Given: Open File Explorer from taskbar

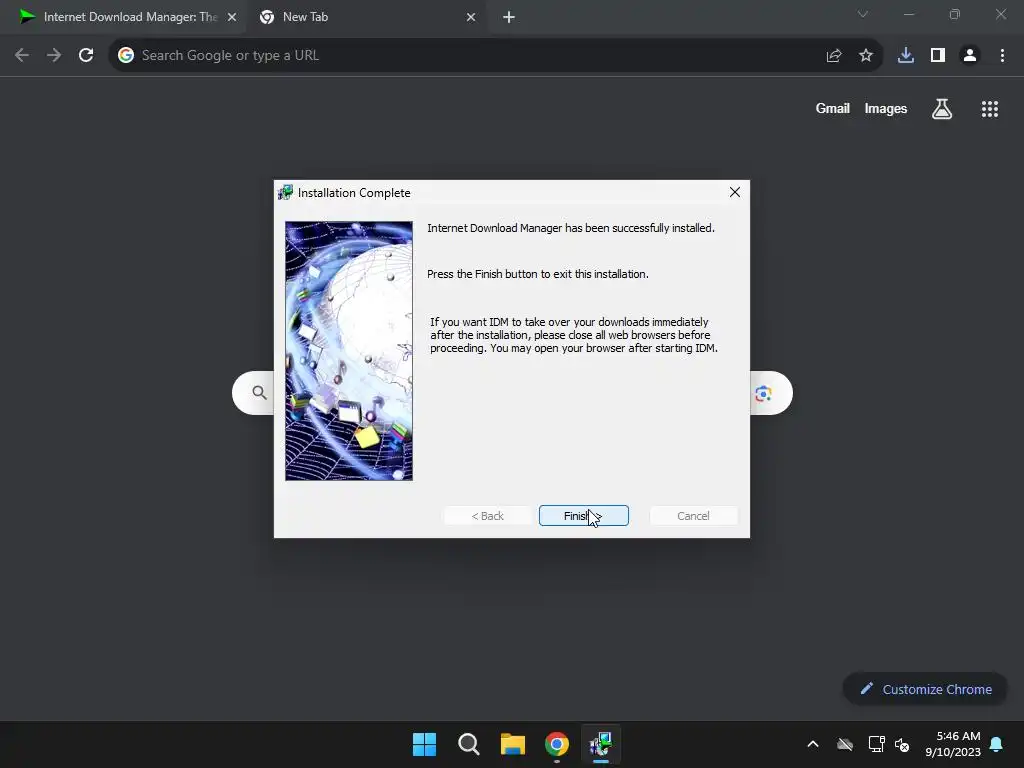Looking at the screenshot, I should click(x=513, y=744).
